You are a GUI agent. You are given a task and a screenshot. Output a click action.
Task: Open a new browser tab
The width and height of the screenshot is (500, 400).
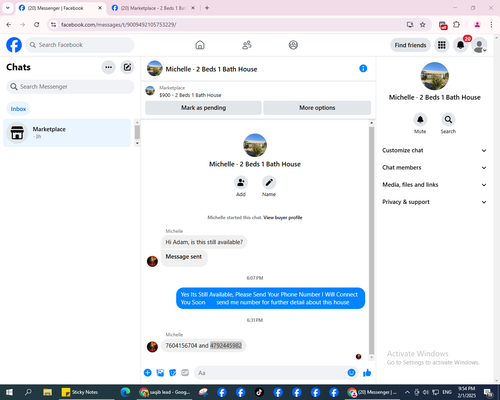(207, 8)
